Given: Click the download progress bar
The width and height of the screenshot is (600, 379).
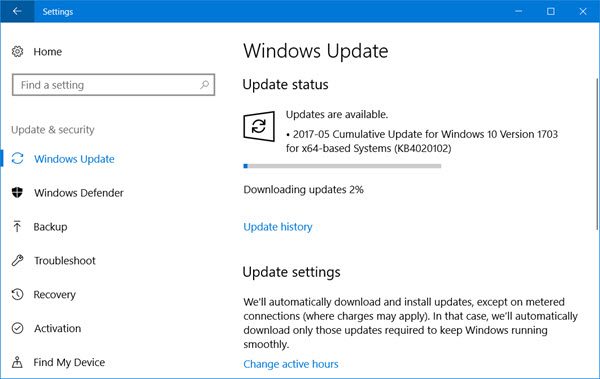Looking at the screenshot, I should (x=342, y=166).
